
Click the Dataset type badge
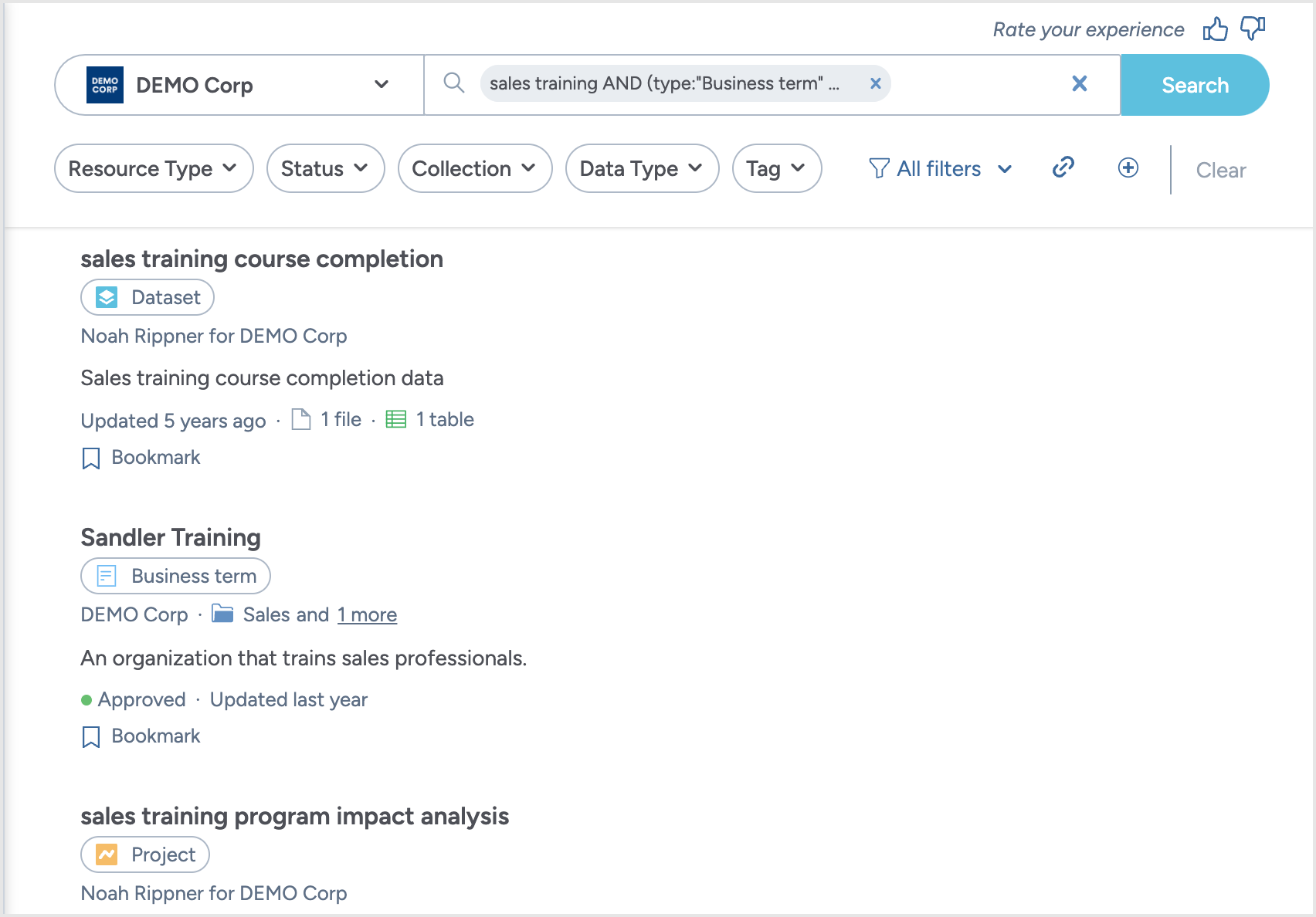[148, 297]
